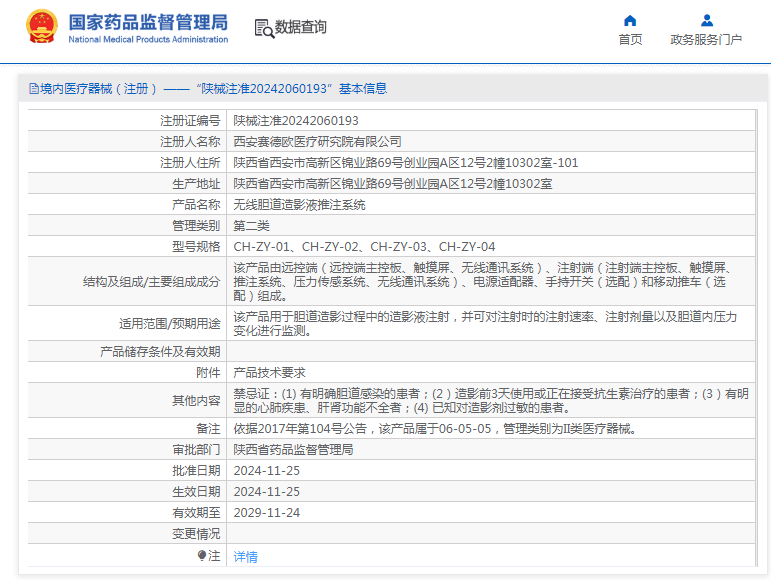Click the 有效期至 label
771x580 pixels.
click(x=196, y=513)
